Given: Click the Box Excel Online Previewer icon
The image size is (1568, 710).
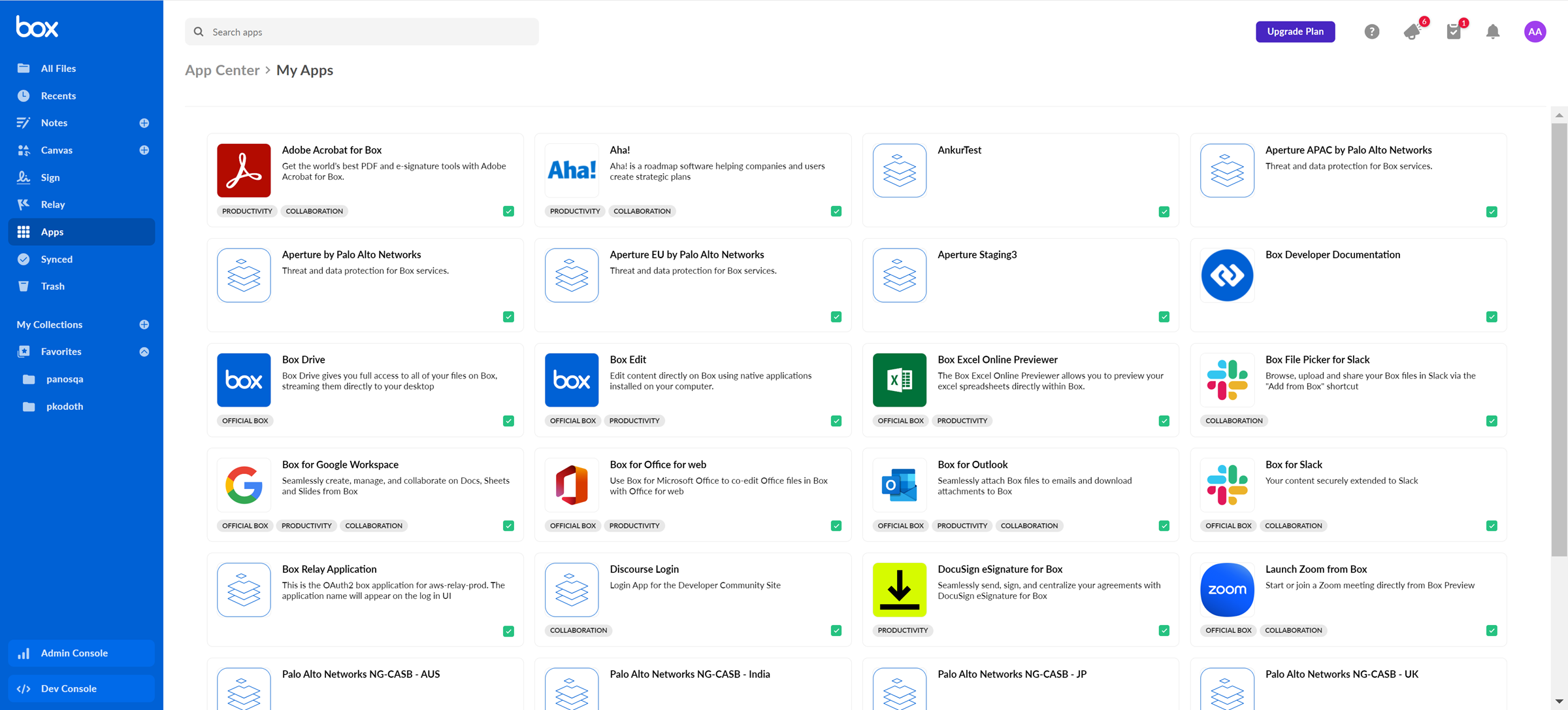Looking at the screenshot, I should [x=899, y=380].
